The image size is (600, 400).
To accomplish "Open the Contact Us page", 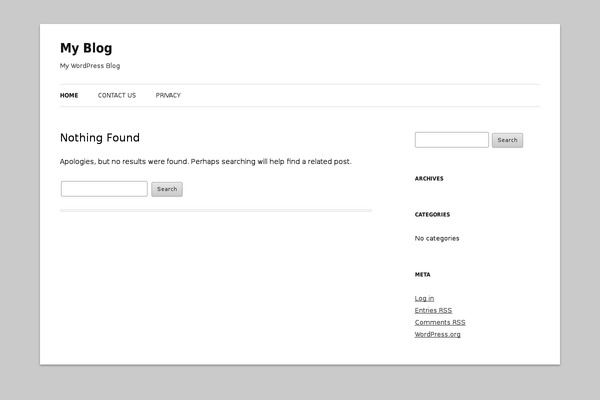I will (x=117, y=95).
